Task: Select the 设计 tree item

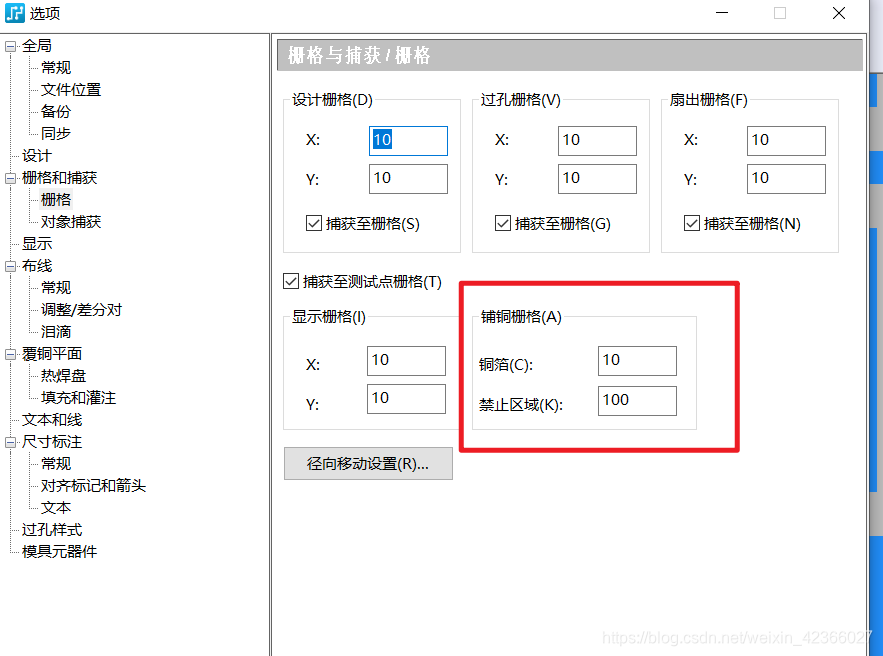Action: [37, 155]
